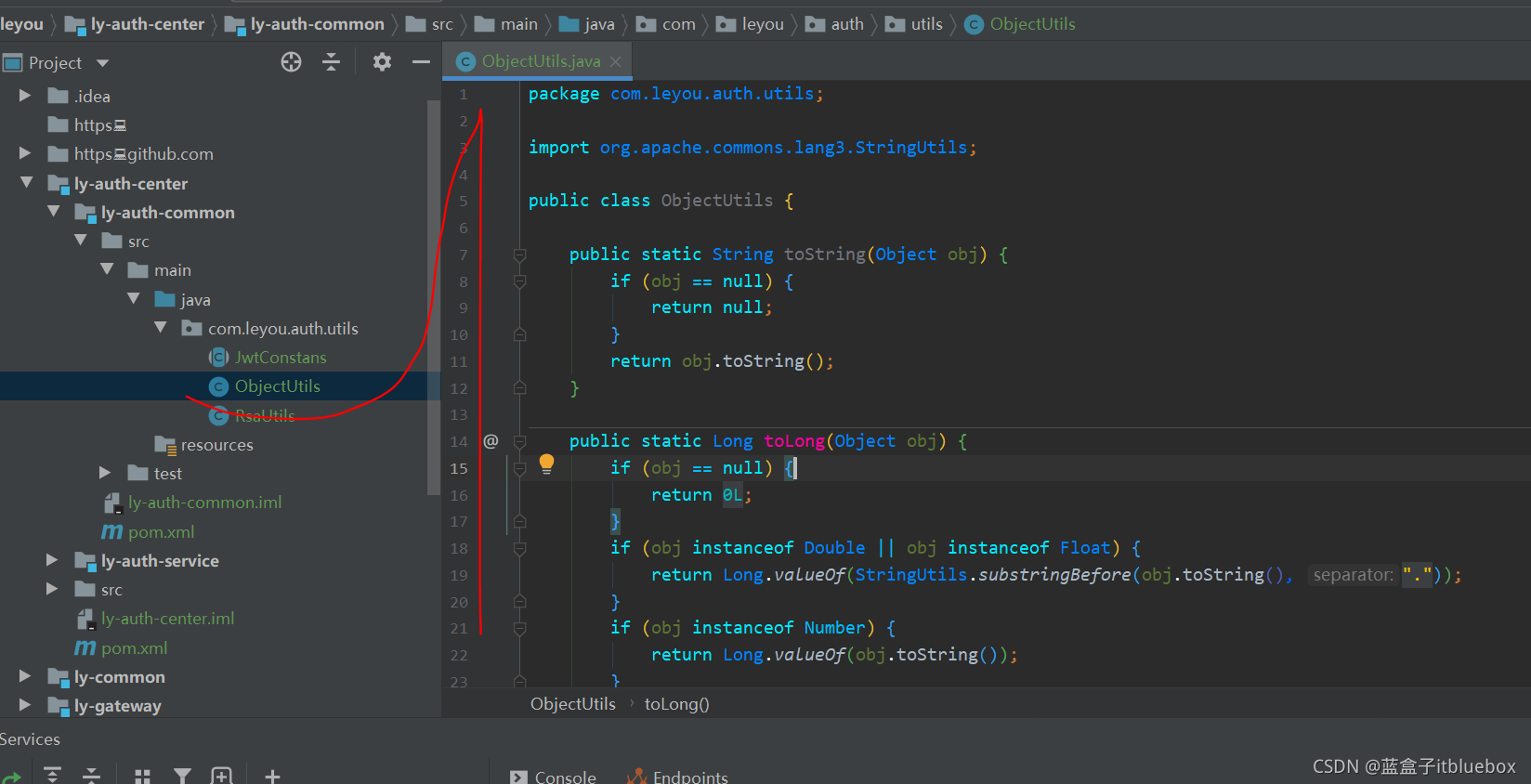Hide the Project tool window
The image size is (1531, 784).
(421, 62)
